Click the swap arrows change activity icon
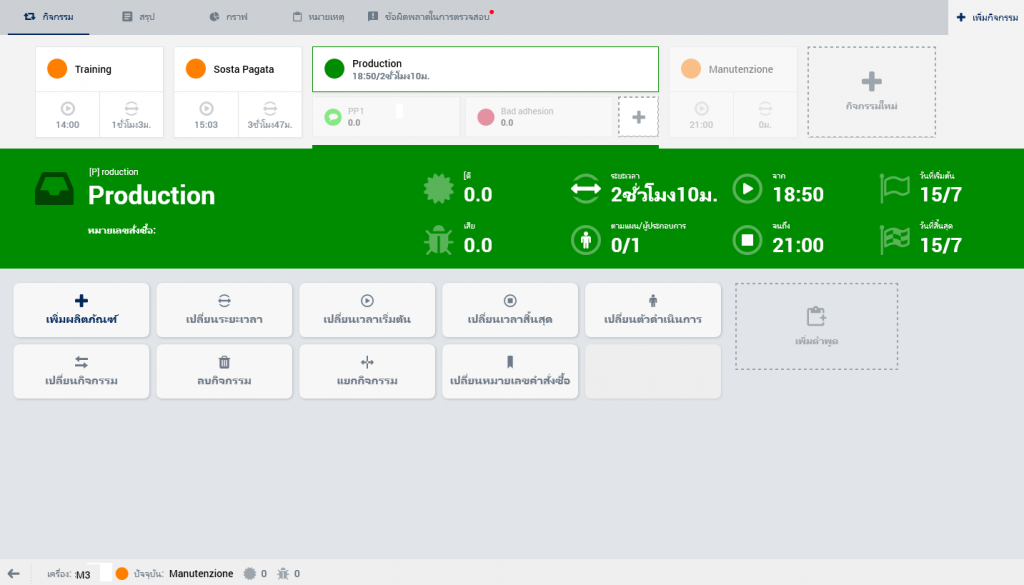This screenshot has height=585, width=1024. [x=82, y=362]
